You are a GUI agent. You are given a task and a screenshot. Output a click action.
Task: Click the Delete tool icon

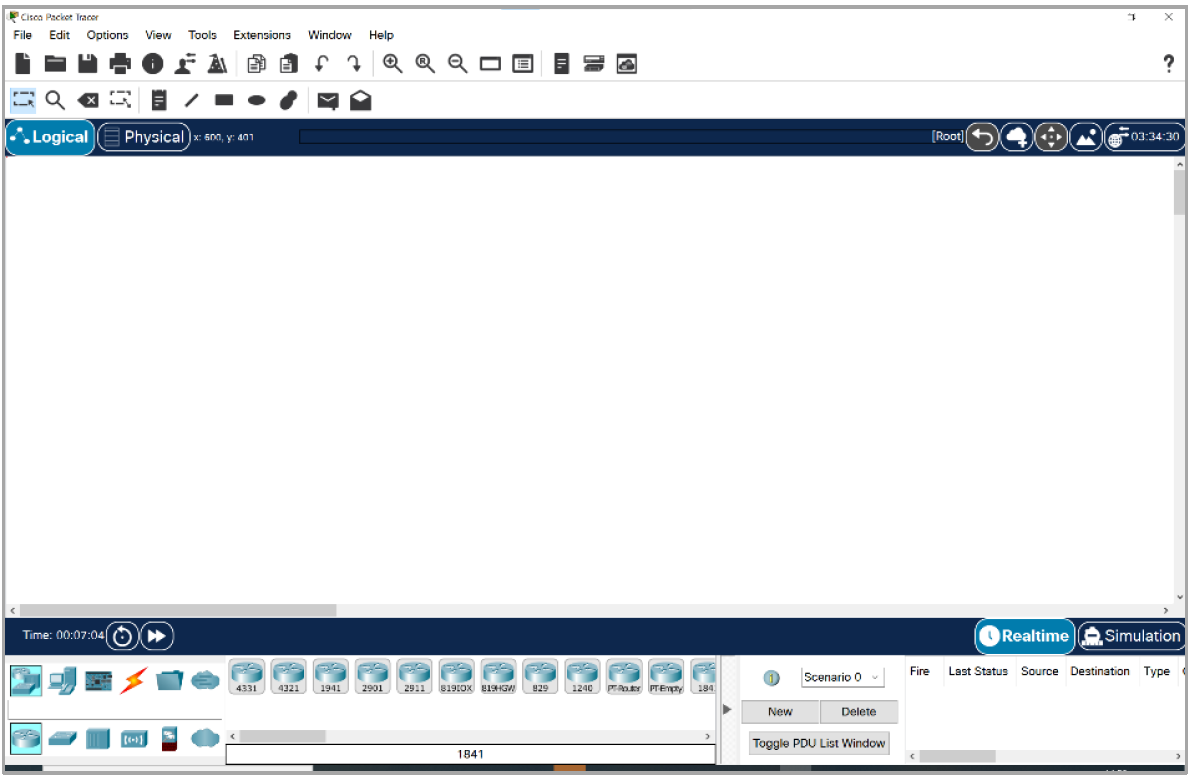coord(88,99)
